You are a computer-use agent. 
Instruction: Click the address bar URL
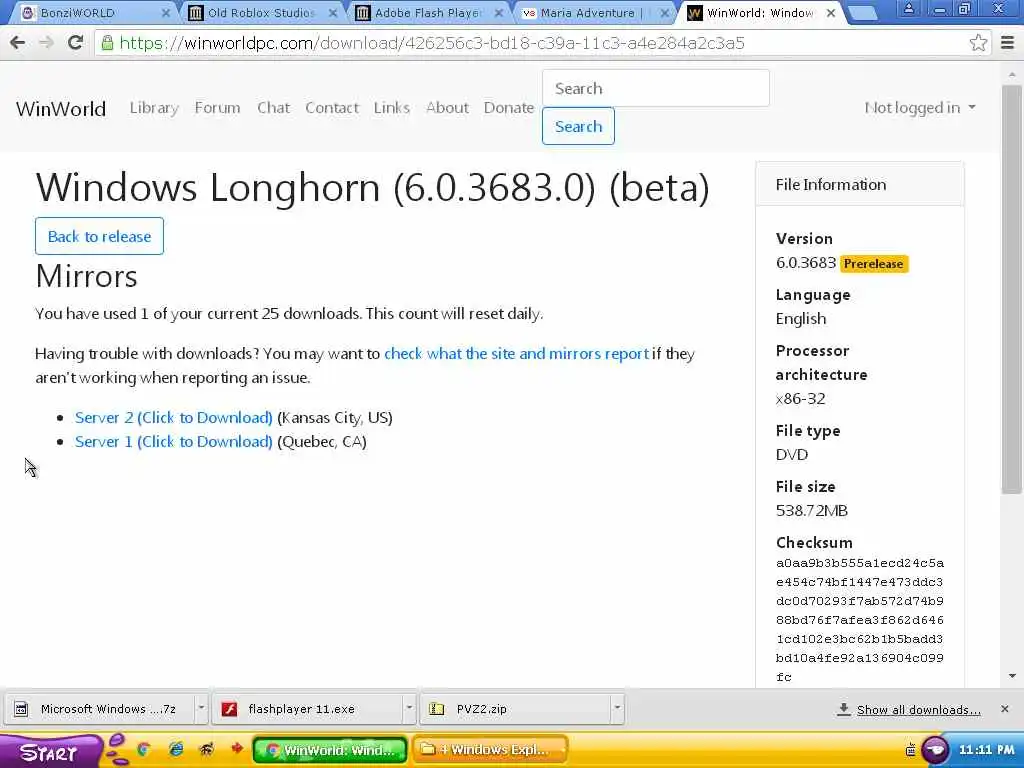tap(432, 43)
